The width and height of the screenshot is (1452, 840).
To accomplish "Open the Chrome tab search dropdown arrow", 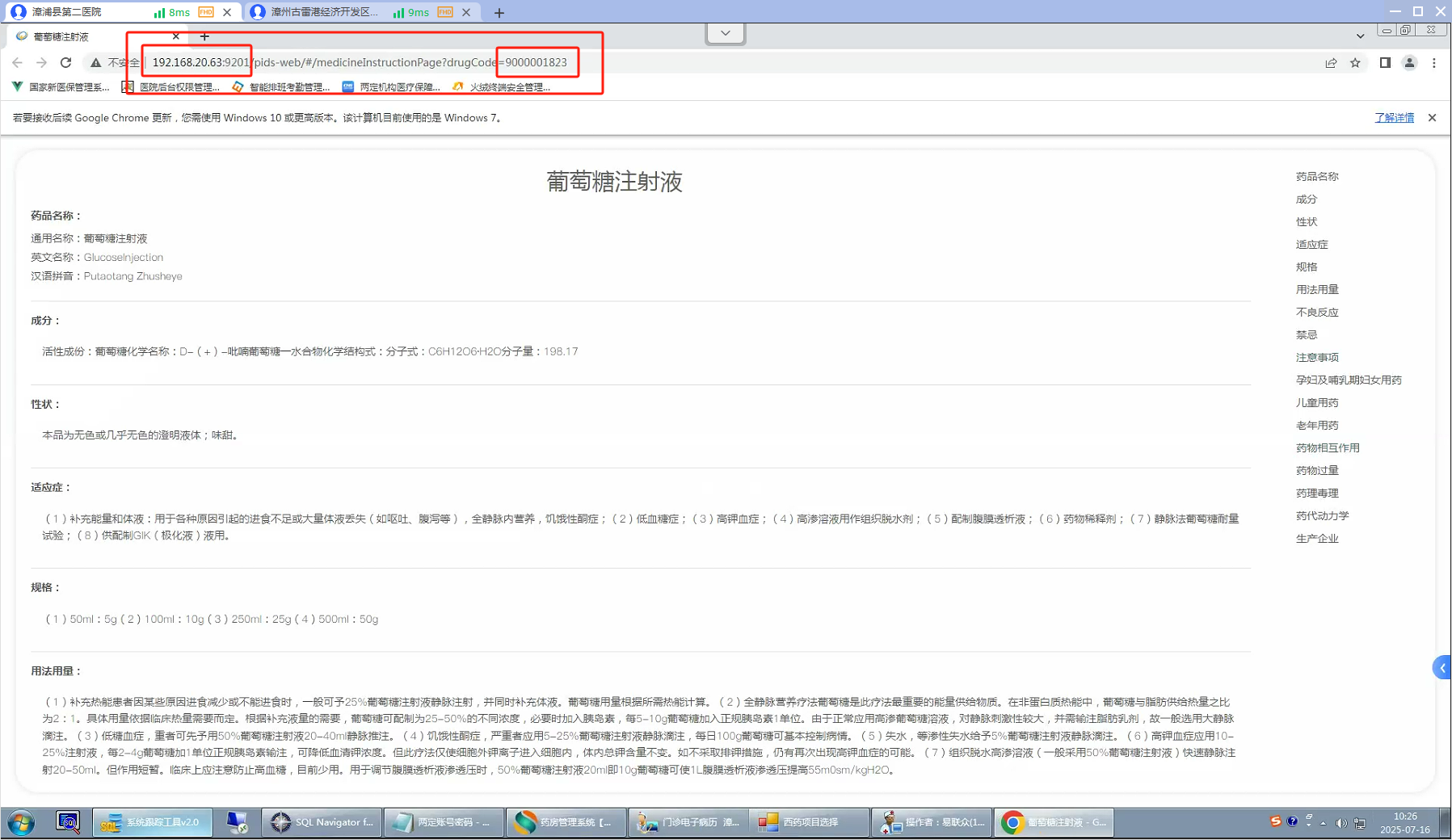I will [x=1360, y=36].
